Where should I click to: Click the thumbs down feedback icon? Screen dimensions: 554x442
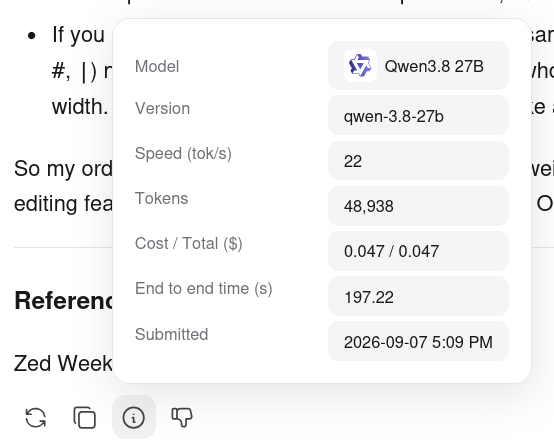coord(182,418)
